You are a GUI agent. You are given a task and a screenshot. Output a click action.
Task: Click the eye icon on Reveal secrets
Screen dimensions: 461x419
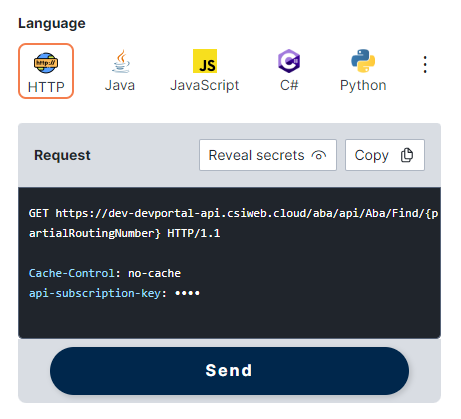click(319, 155)
